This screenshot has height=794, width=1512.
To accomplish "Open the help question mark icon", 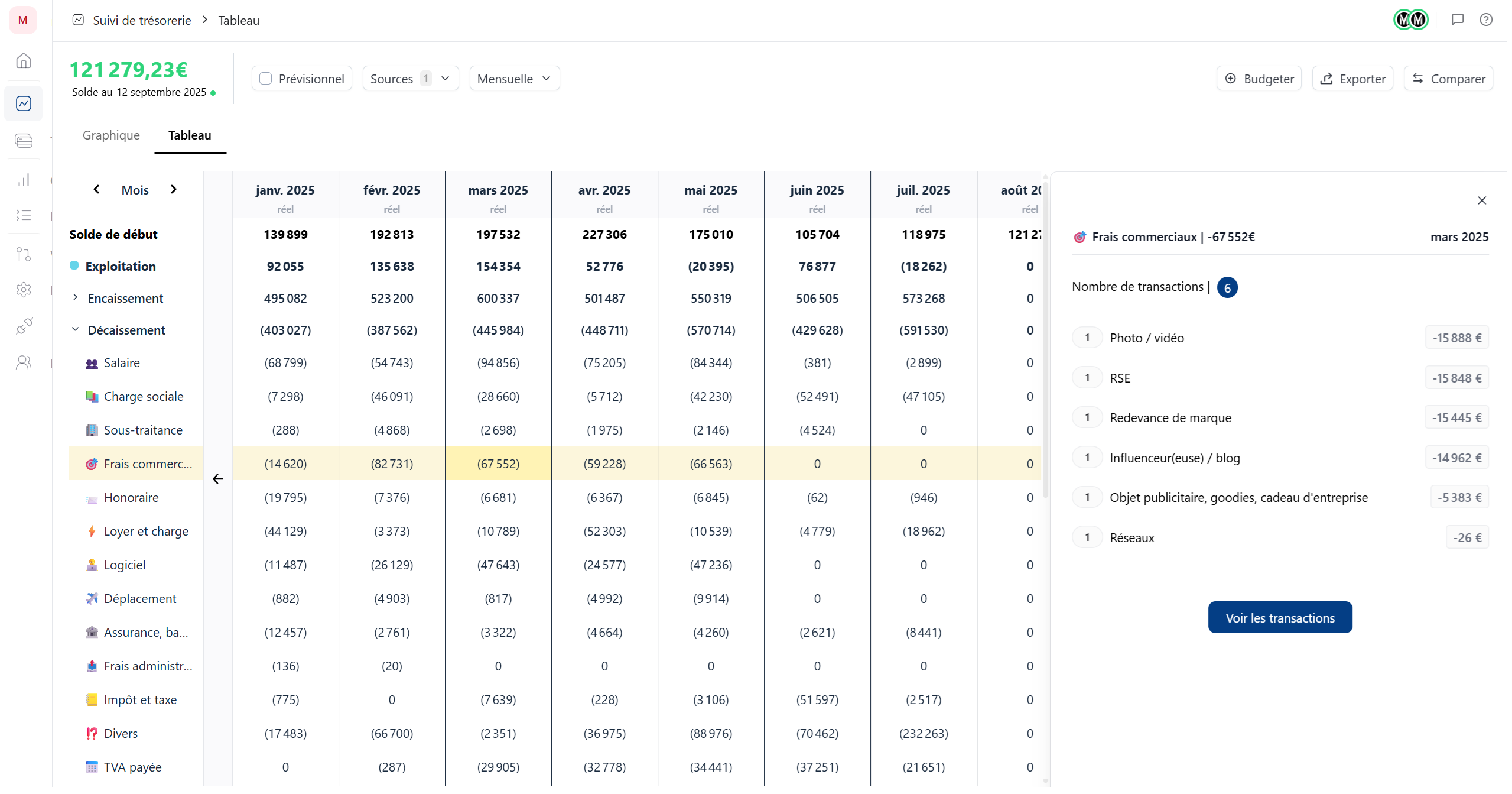I will tap(1485, 20).
